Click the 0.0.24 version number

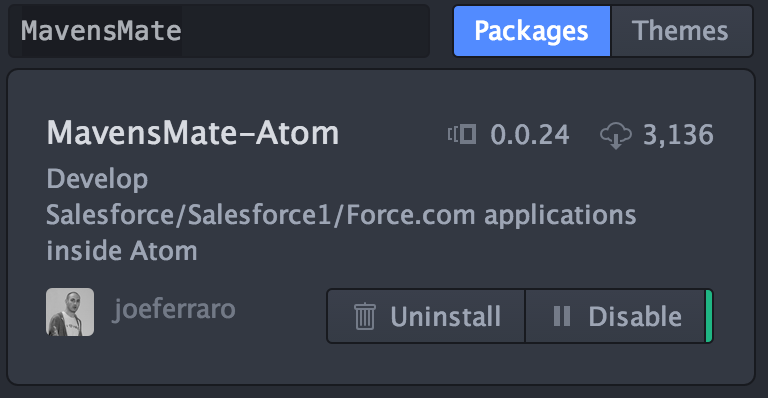[x=530, y=135]
